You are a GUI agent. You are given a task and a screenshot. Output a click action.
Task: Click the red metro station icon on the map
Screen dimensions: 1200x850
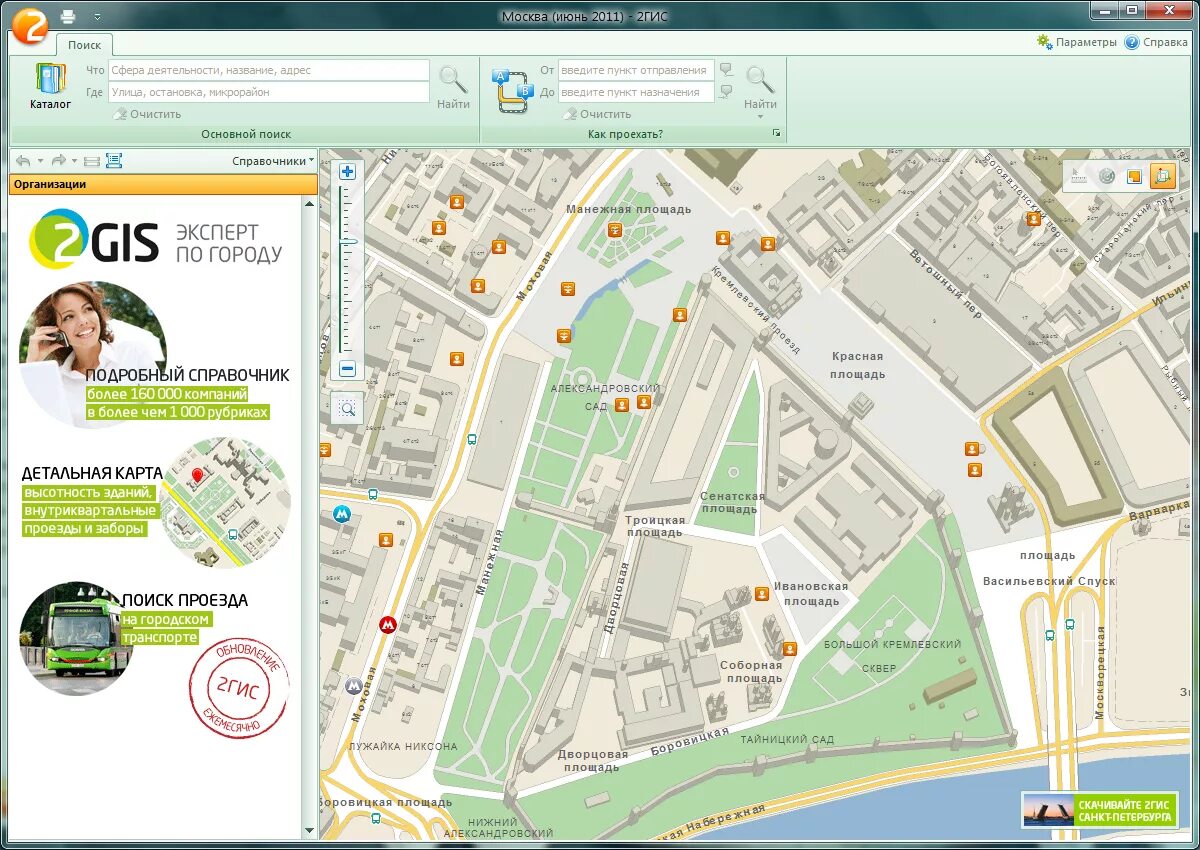(x=388, y=625)
